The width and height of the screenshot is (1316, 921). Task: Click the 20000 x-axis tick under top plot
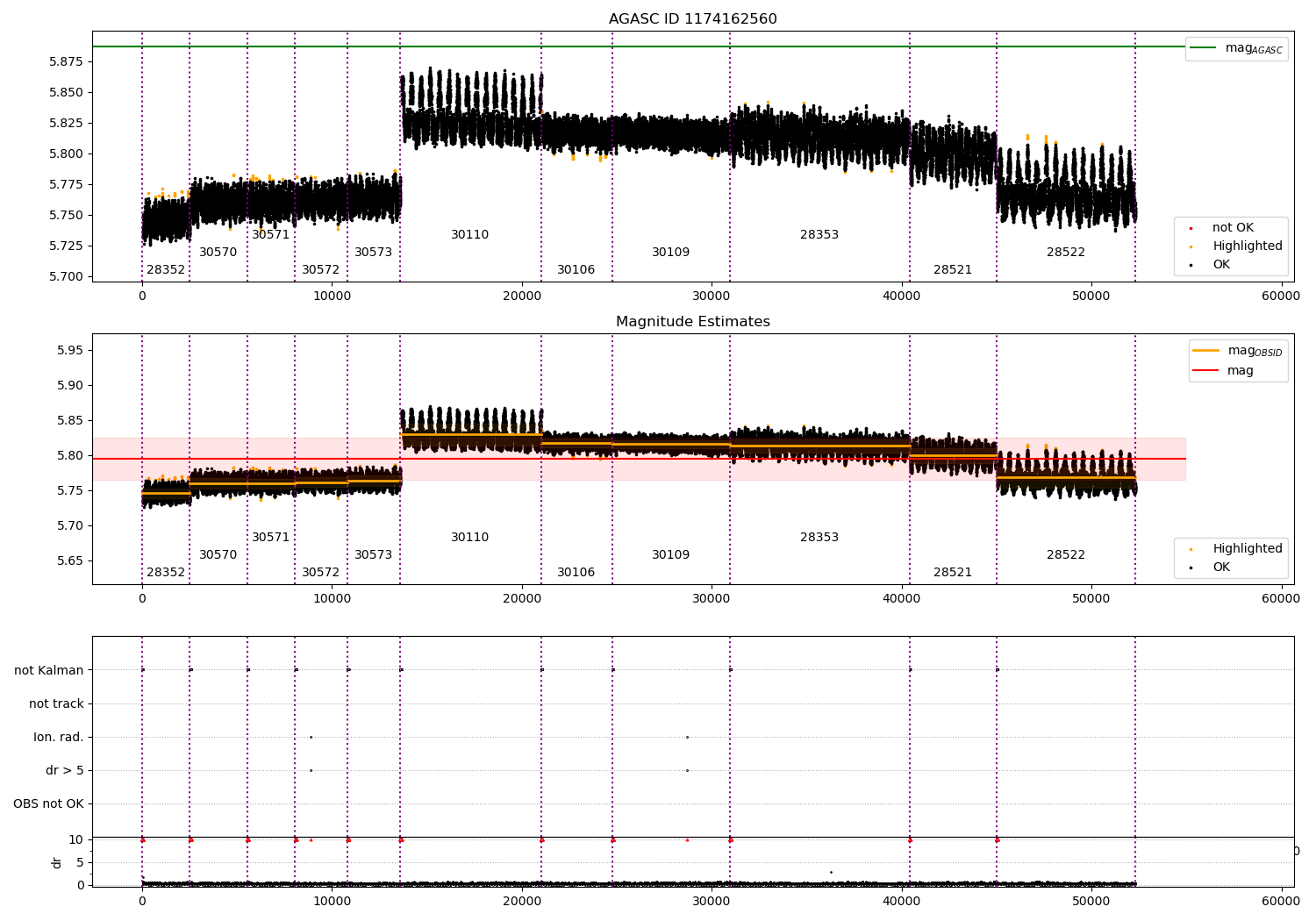(522, 296)
